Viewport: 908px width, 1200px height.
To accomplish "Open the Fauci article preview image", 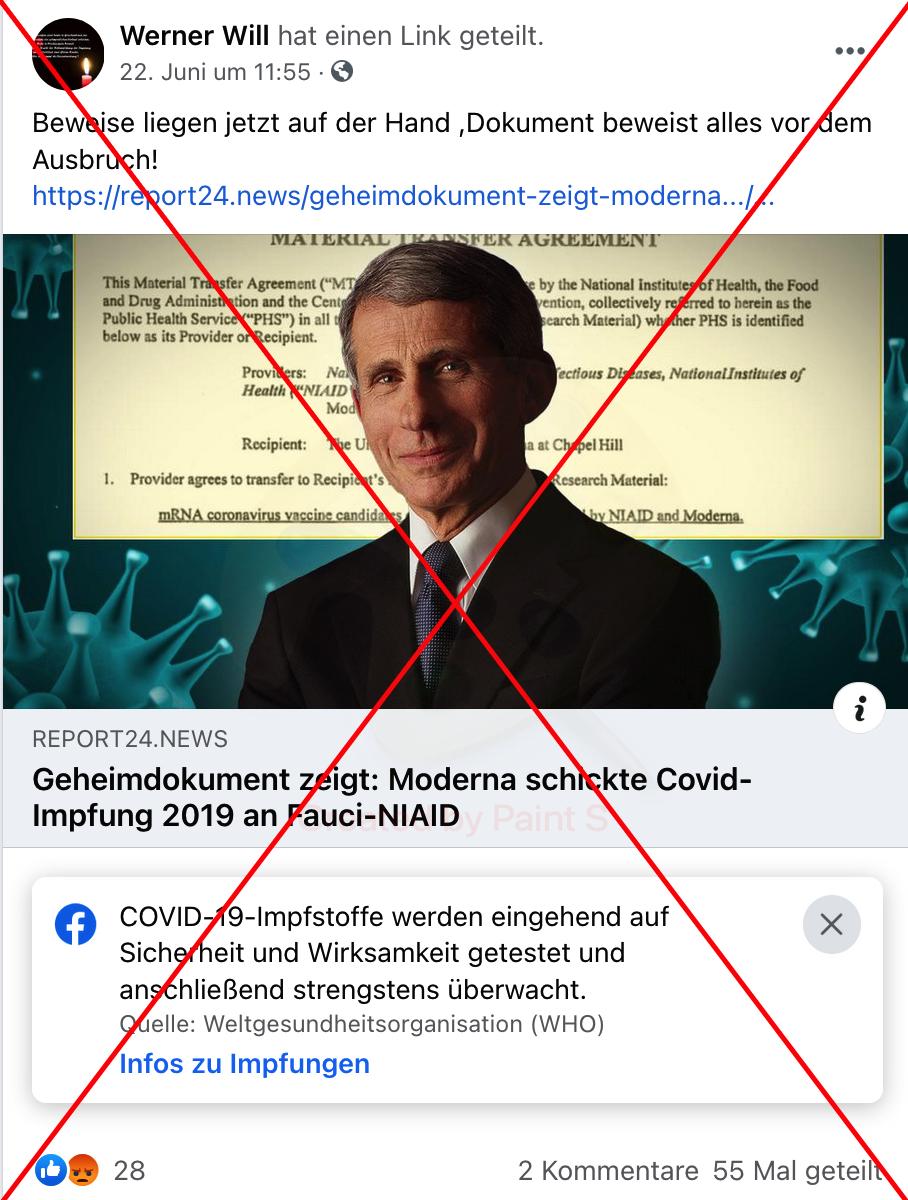I will click(x=454, y=471).
